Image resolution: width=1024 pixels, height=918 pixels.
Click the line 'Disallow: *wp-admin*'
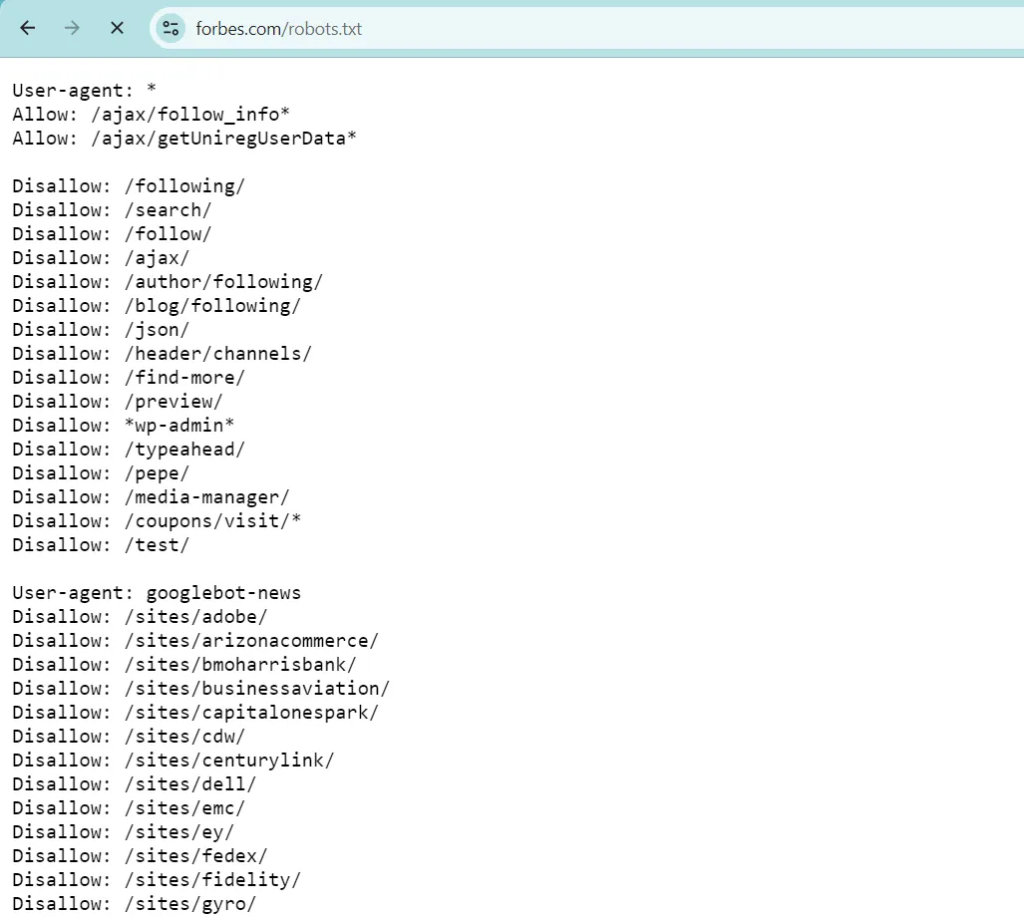point(123,426)
